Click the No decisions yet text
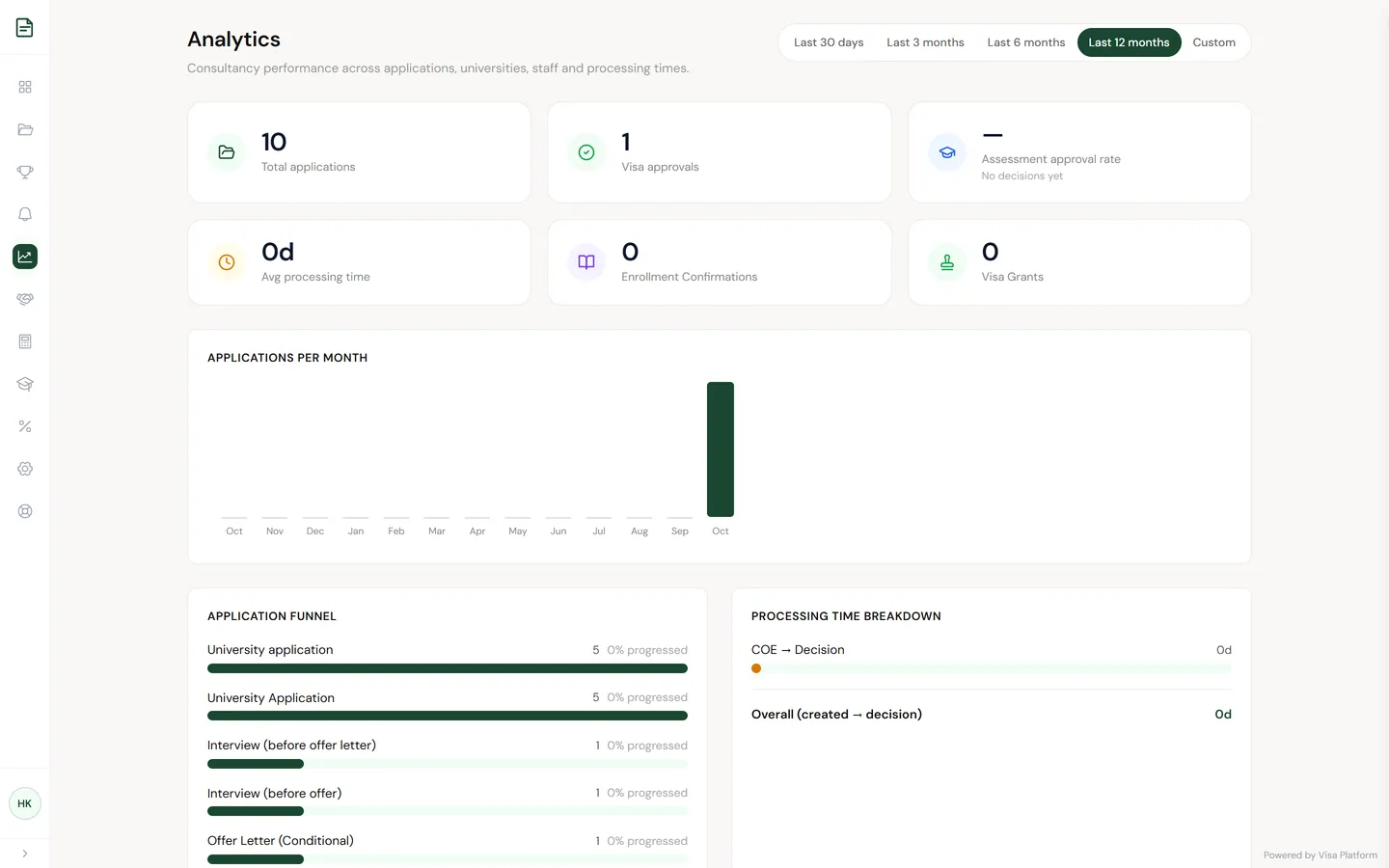This screenshot has height=868, width=1389. (1022, 176)
